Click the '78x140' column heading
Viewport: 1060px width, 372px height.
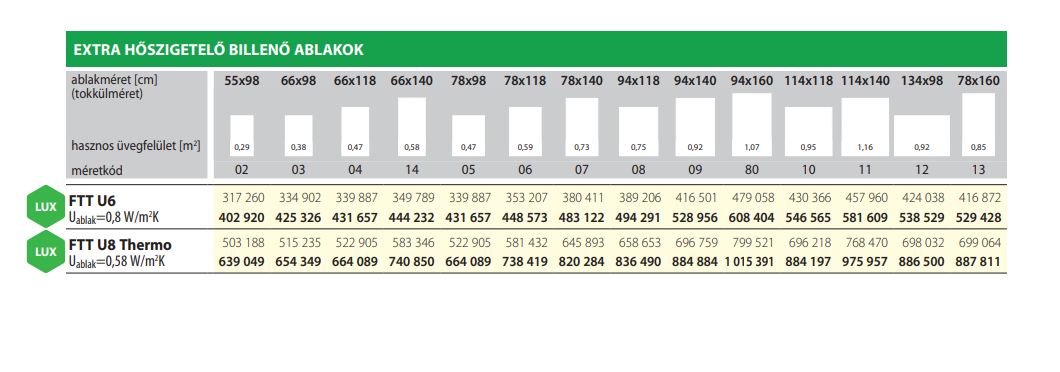click(582, 80)
